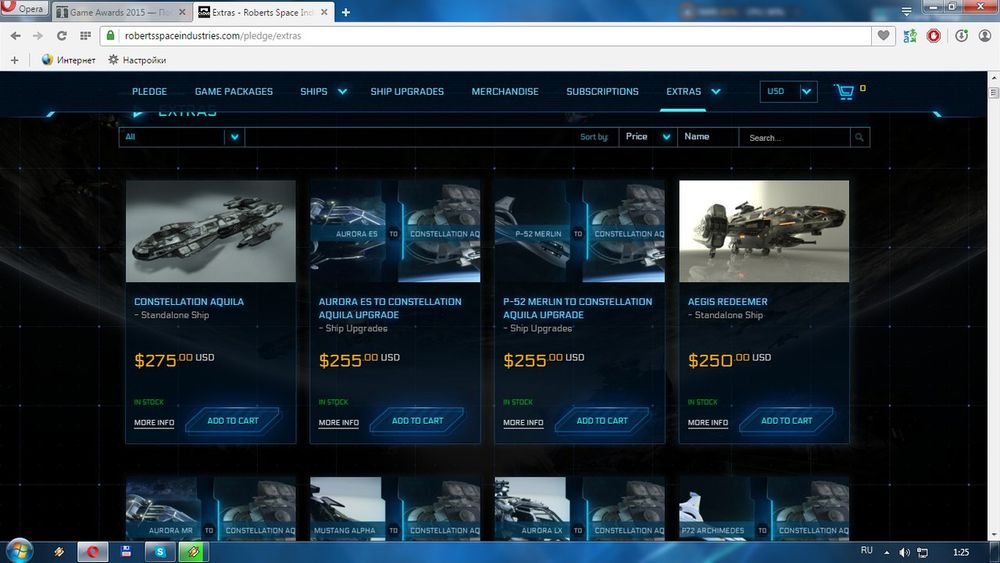The image size is (1000, 563).
Task: Open a new tab with plus icon
Action: pos(346,12)
